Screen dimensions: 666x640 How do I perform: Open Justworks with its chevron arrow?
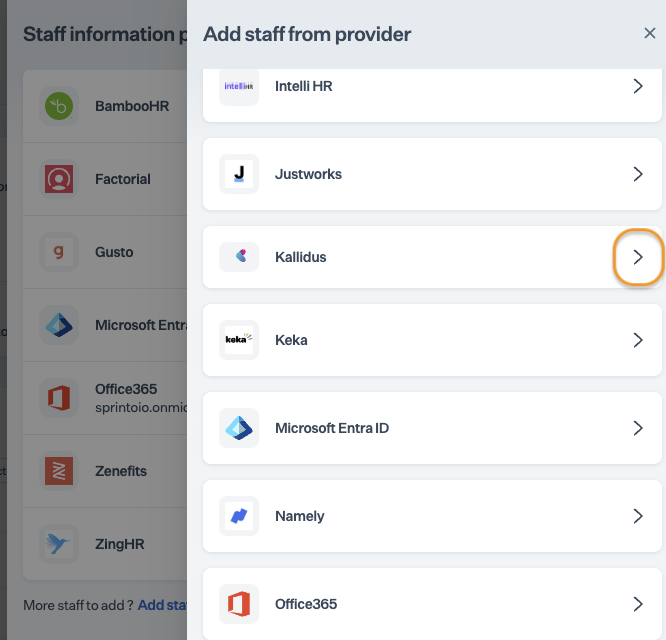click(638, 174)
